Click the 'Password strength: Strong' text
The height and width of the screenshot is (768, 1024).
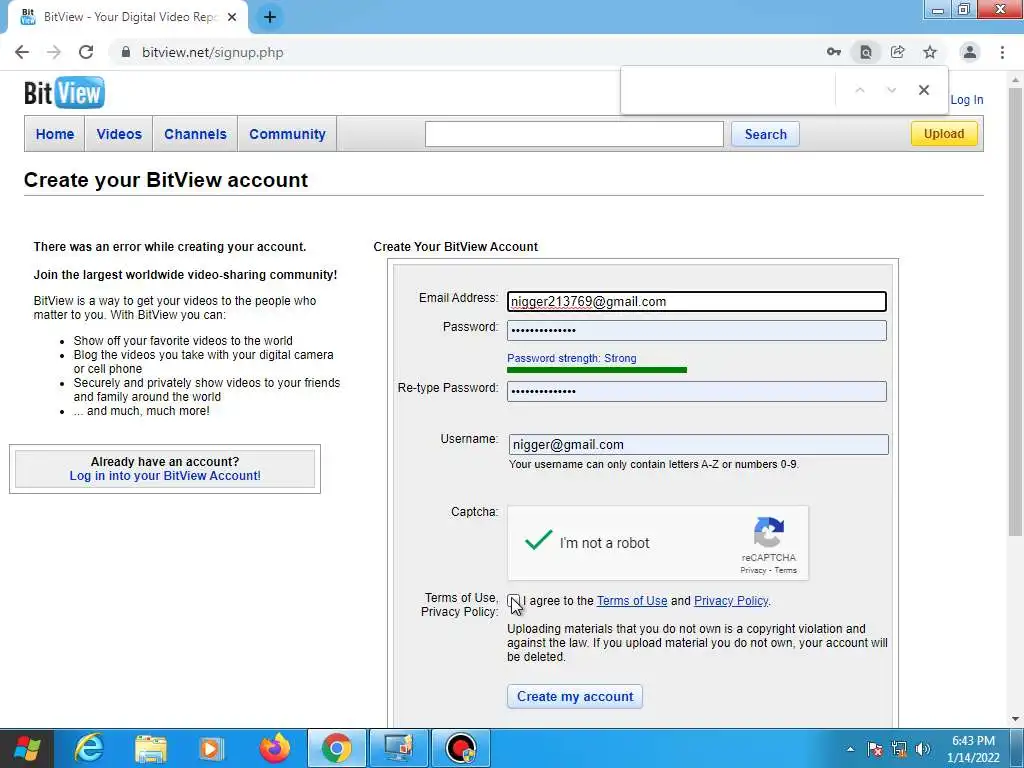571,358
